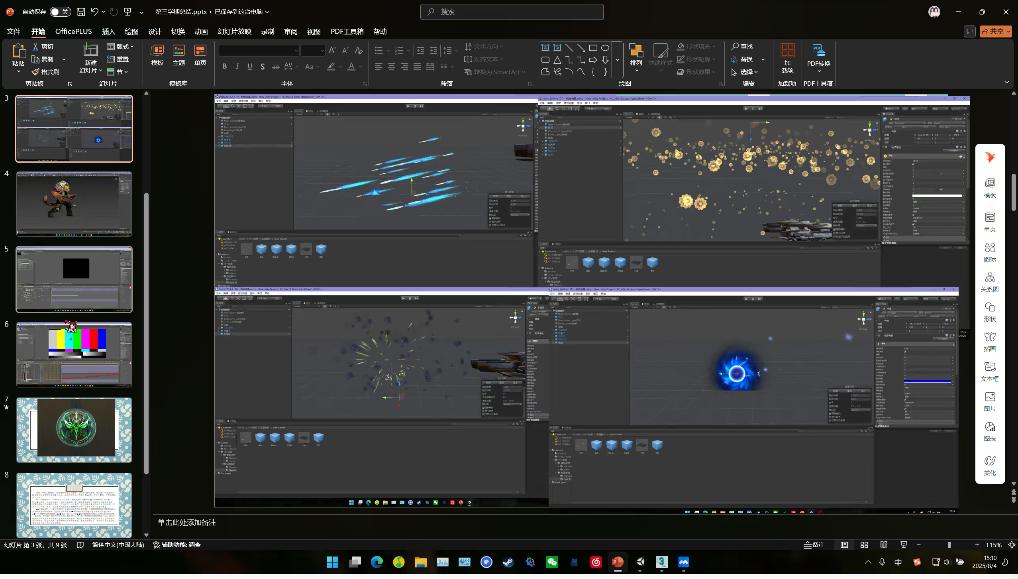Toggle Bold text formatting
Image resolution: width=1018 pixels, height=579 pixels.
(x=224, y=67)
